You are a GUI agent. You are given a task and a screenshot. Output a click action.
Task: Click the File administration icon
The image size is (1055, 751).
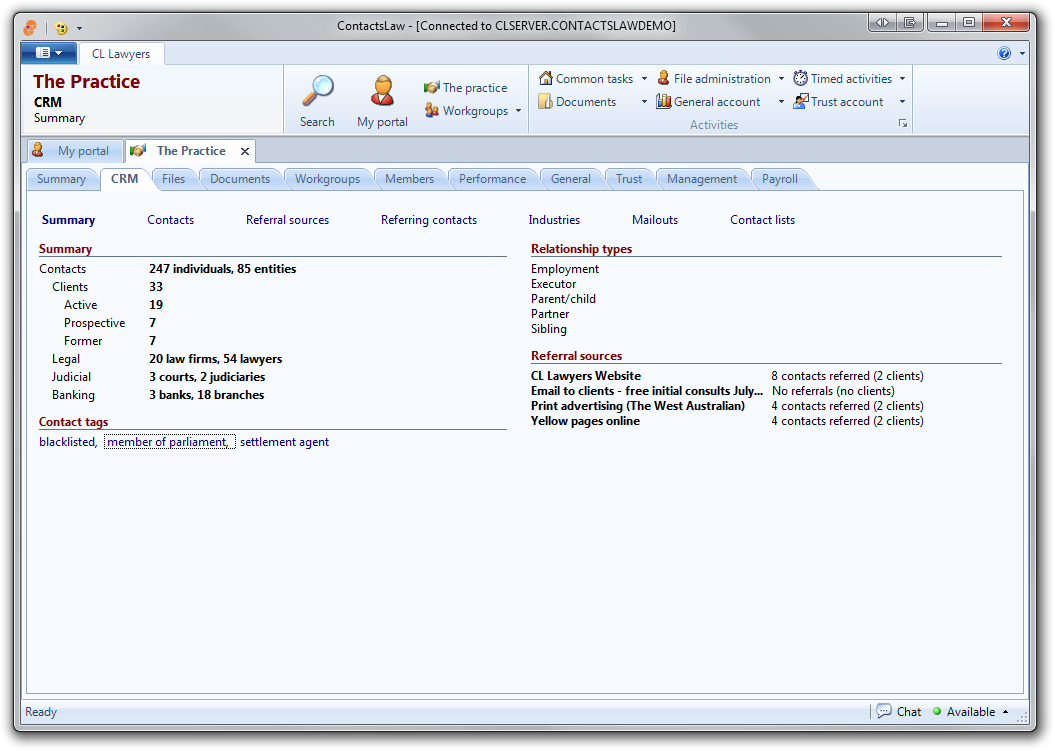663,78
